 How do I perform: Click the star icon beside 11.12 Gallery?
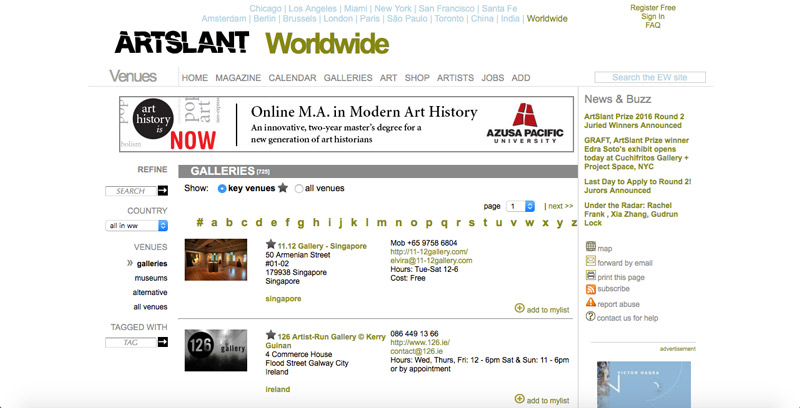click(271, 244)
